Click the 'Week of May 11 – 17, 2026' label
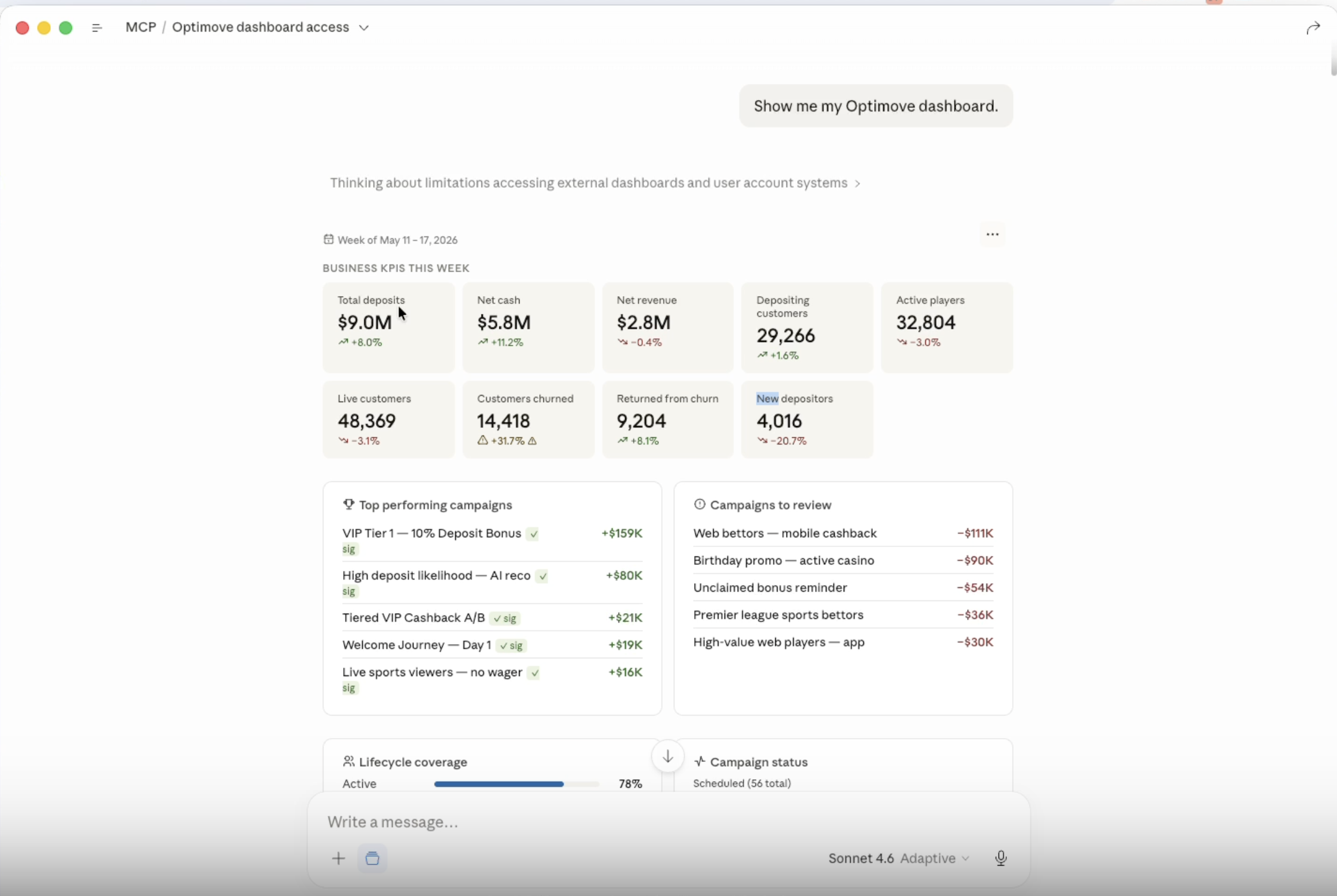This screenshot has height=896, width=1337. tap(397, 240)
